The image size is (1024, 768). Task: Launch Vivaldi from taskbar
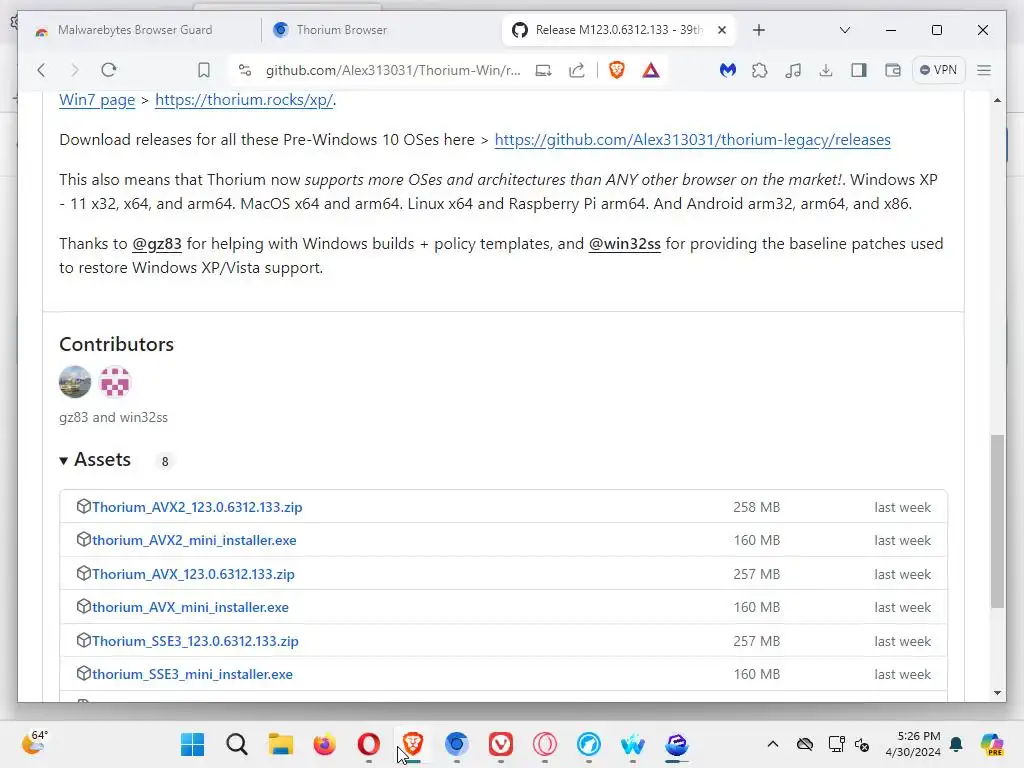pyautogui.click(x=501, y=744)
